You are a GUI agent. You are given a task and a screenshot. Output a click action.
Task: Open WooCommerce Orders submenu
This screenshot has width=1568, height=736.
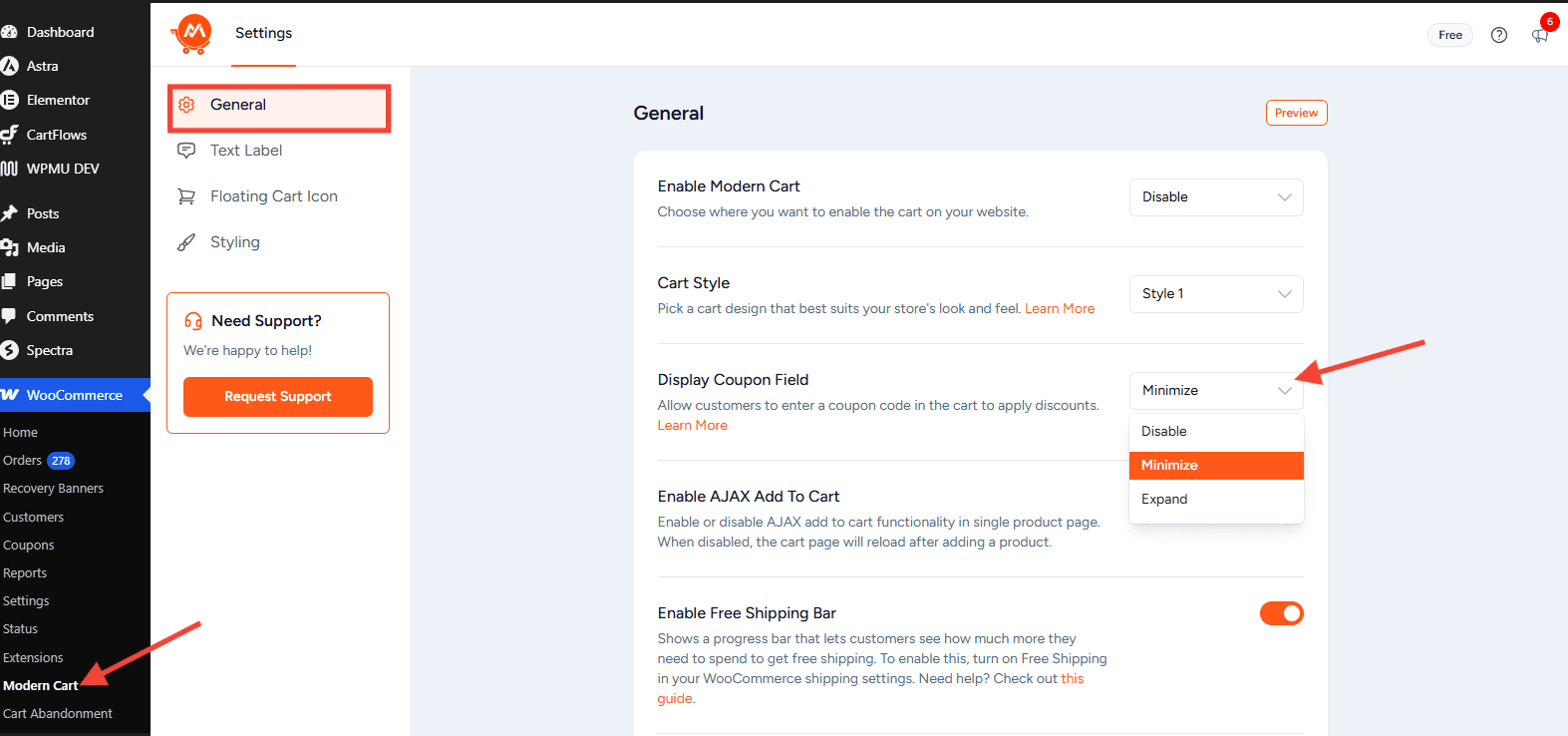22,461
